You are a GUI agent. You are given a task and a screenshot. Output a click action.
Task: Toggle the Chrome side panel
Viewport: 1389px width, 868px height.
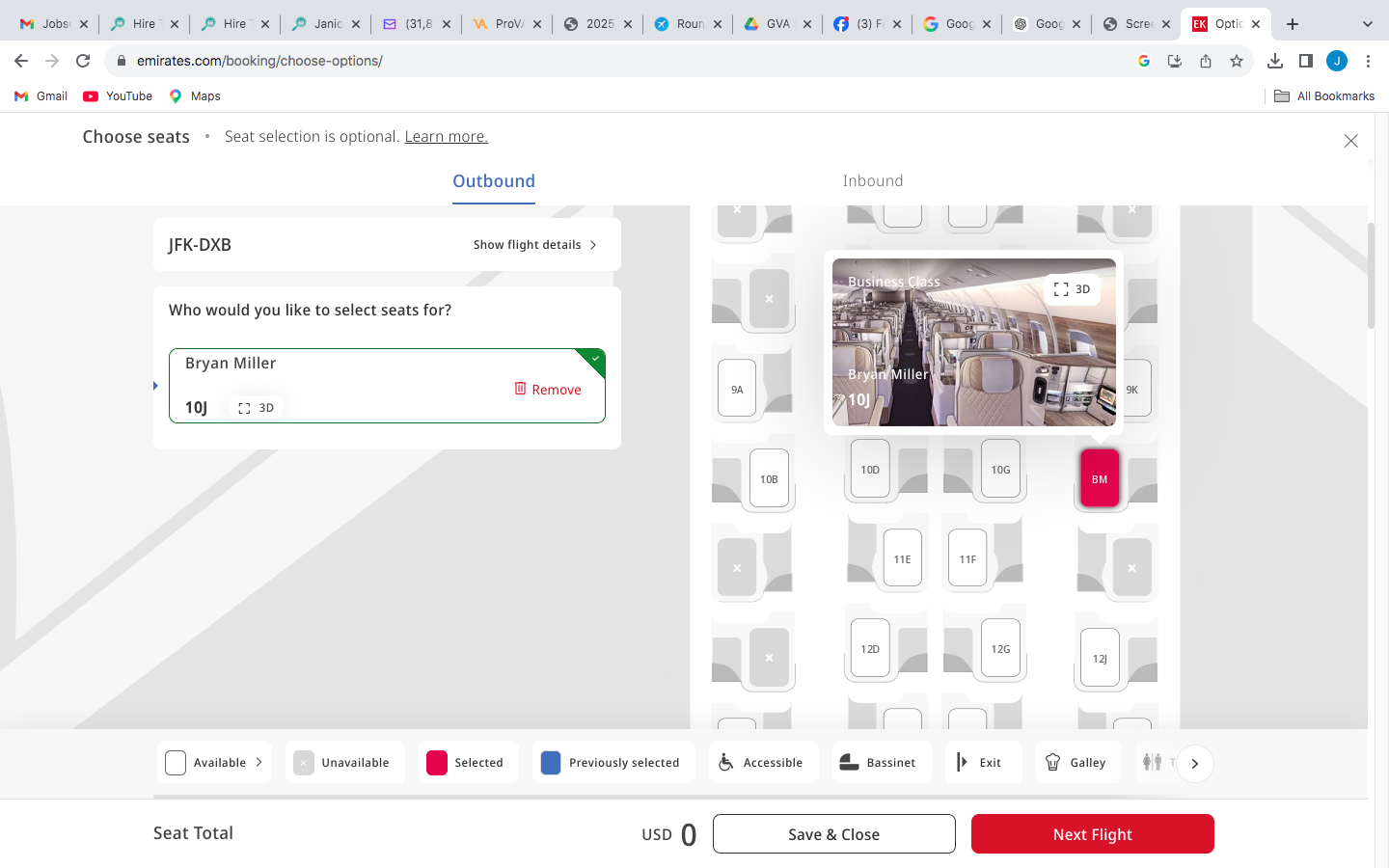(x=1306, y=61)
